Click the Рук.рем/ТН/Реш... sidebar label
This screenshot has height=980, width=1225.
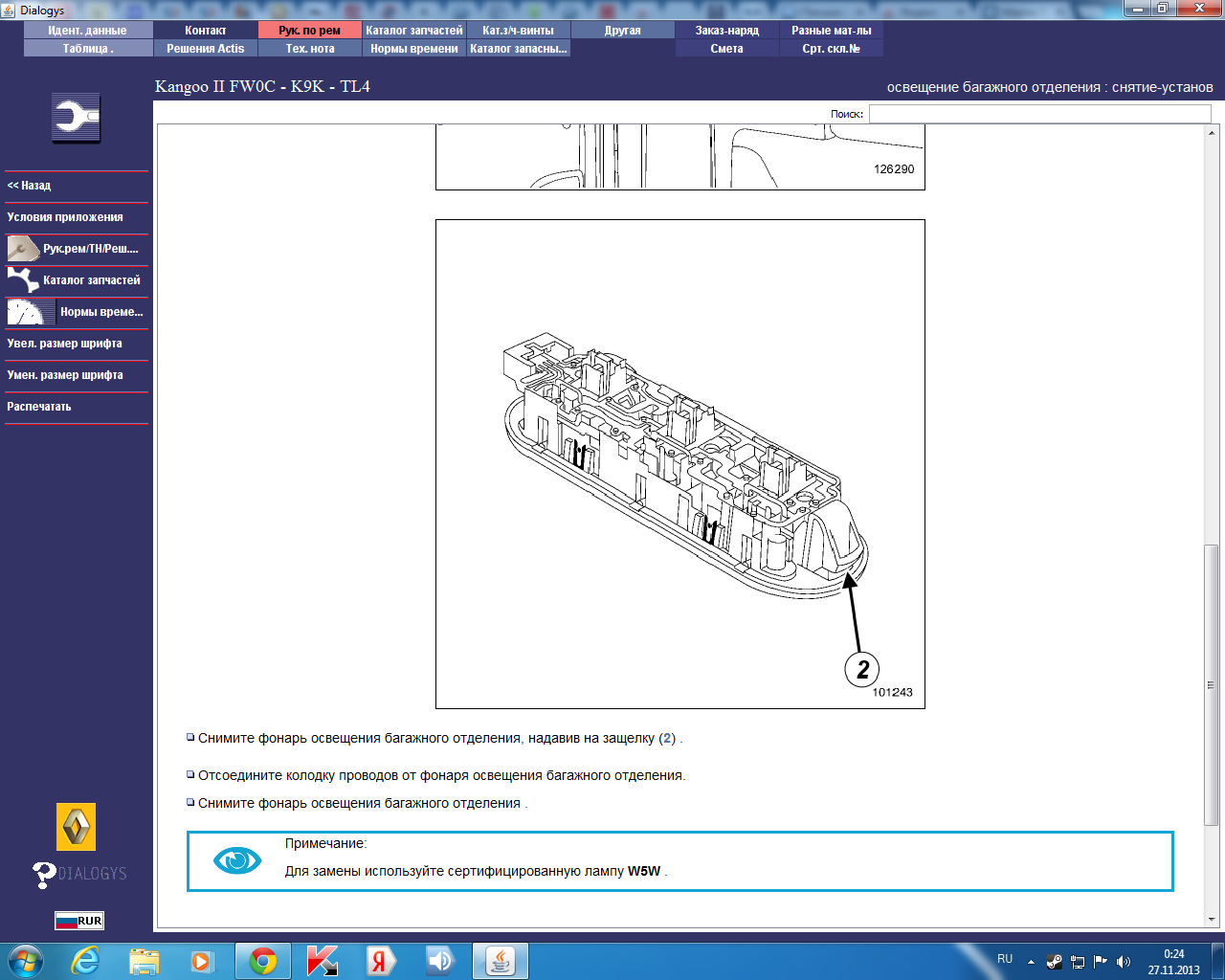click(91, 249)
